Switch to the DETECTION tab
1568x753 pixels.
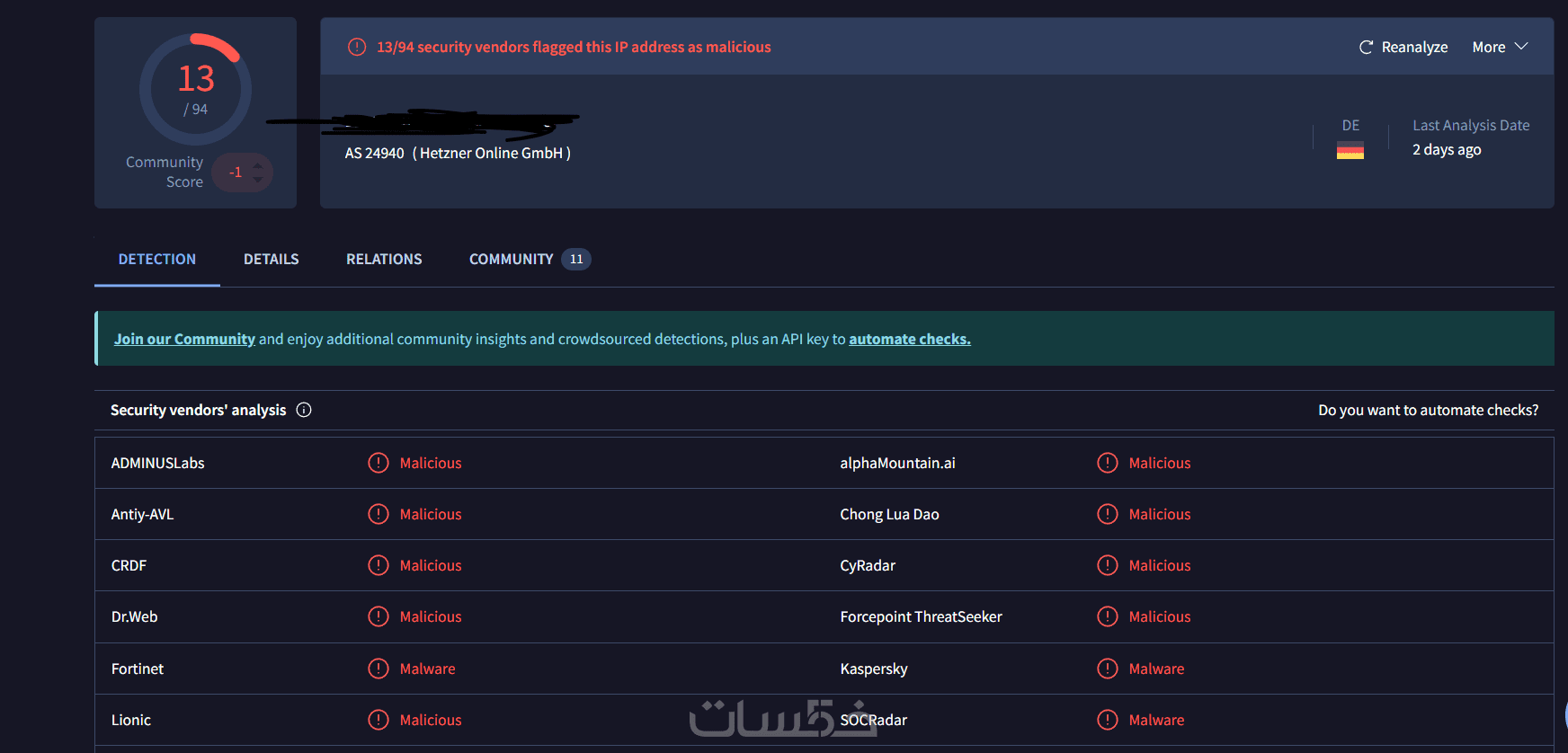[x=157, y=259]
